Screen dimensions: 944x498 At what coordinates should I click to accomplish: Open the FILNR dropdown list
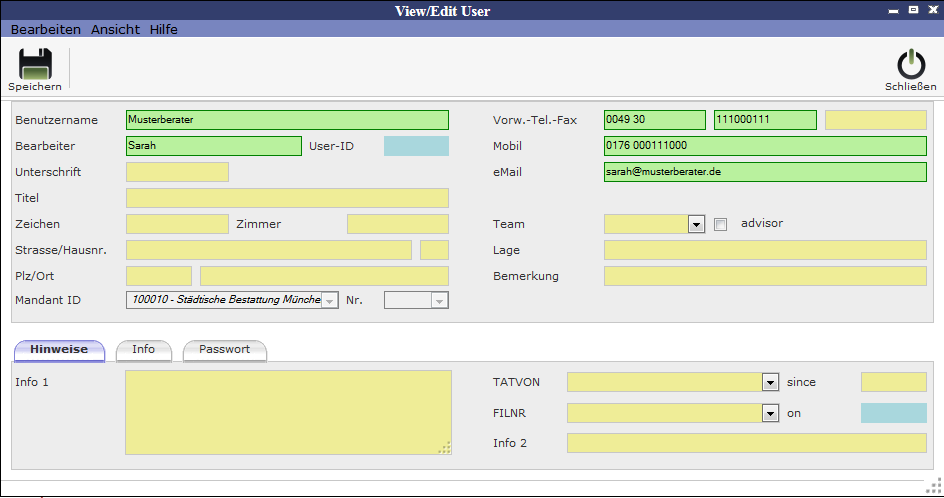pos(770,412)
